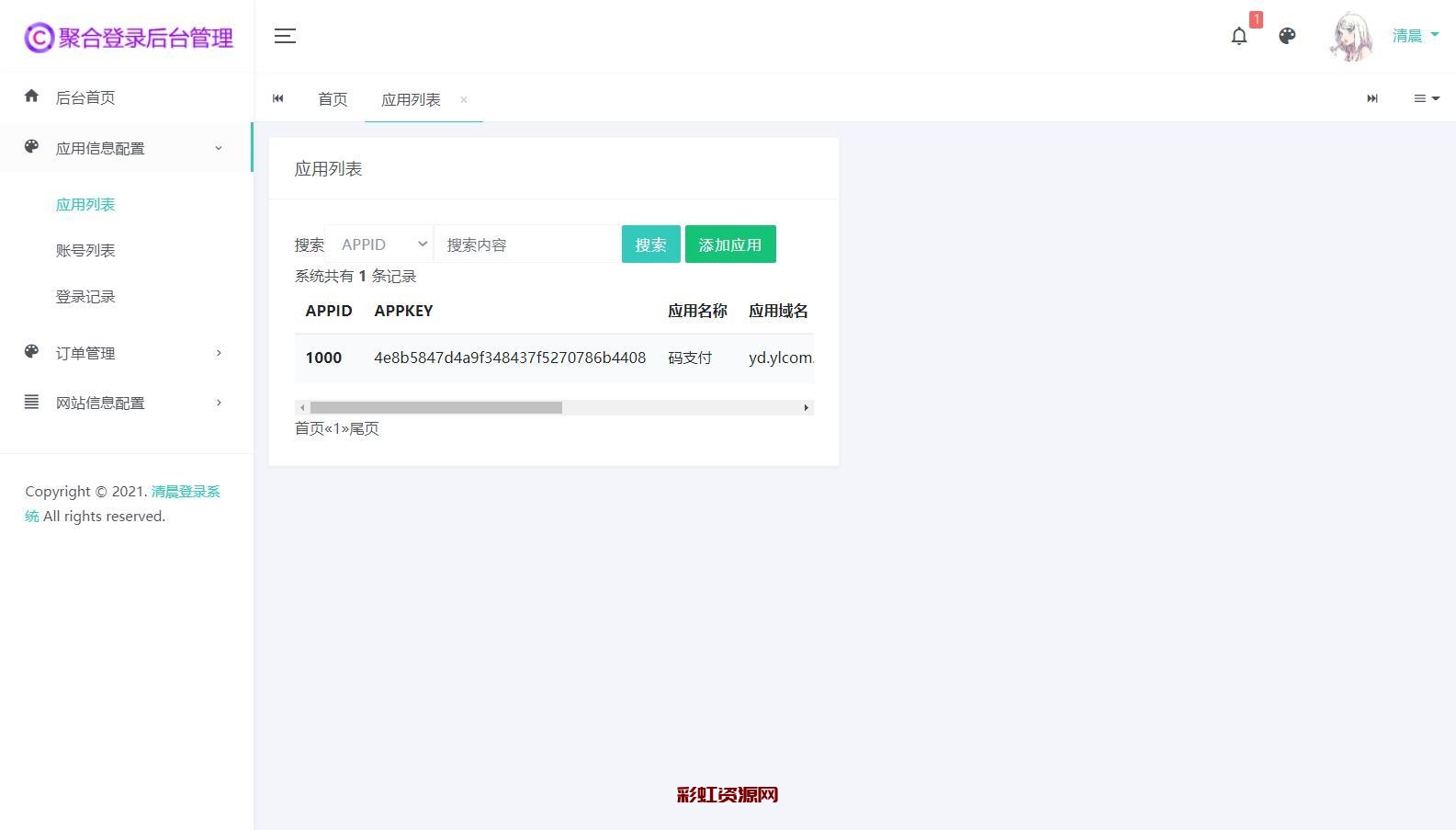Screen dimensions: 1456x830
Task: Open the 清晨 user dropdown
Action: click(1415, 36)
